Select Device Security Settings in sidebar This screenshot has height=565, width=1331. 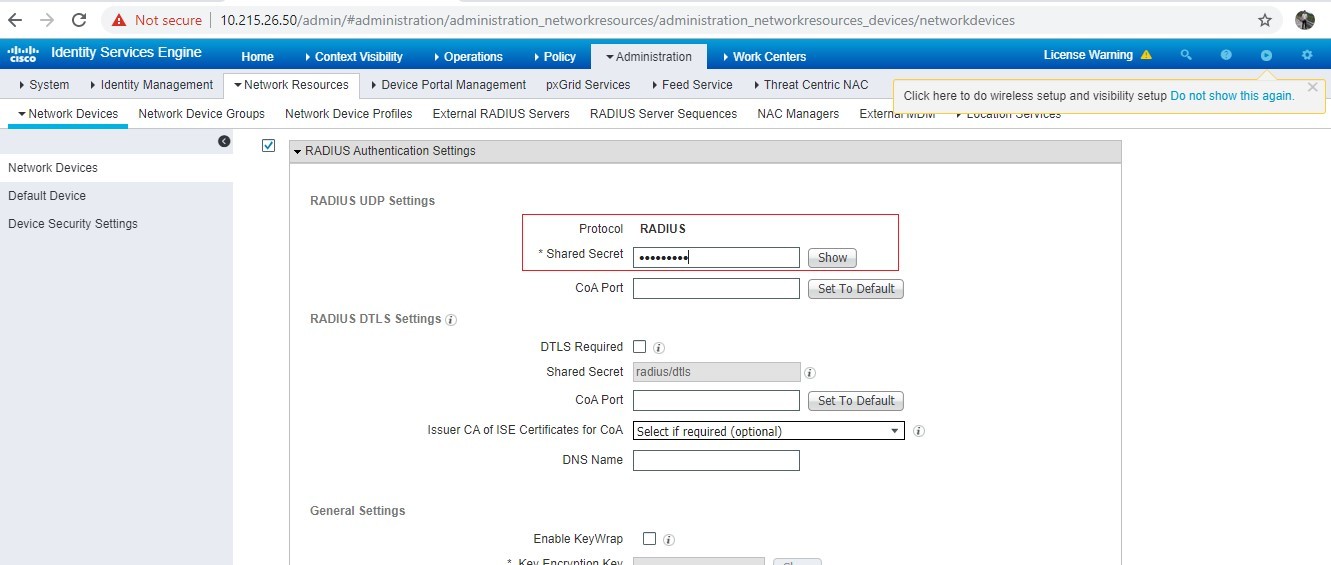[x=73, y=224]
